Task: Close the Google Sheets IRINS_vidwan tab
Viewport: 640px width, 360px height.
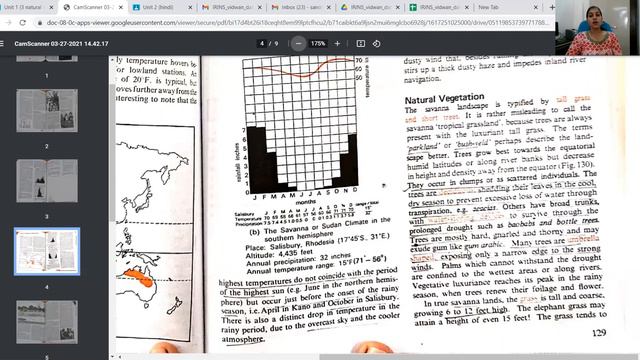Action: coord(467,7)
